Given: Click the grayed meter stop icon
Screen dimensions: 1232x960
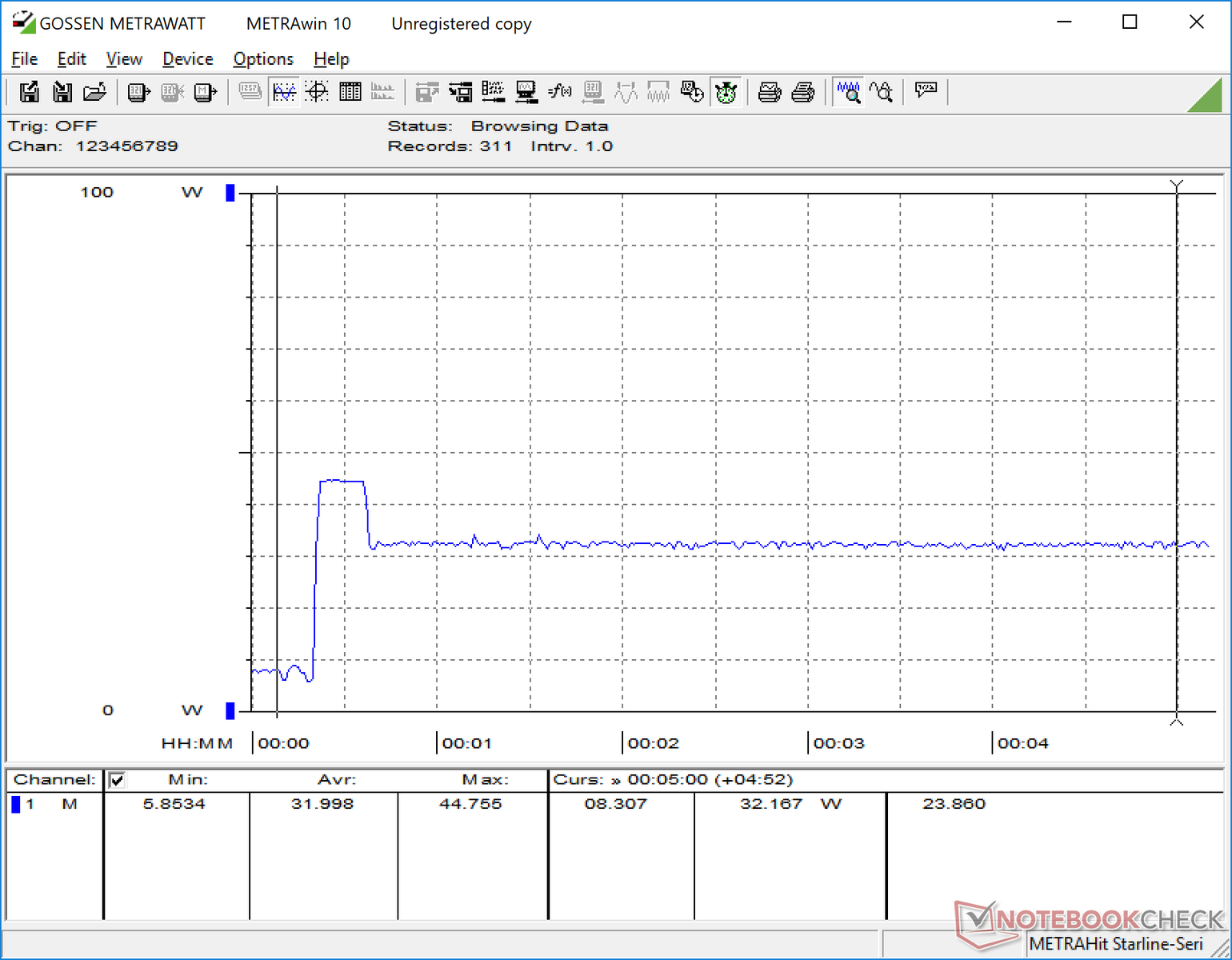Looking at the screenshot, I should tap(172, 92).
